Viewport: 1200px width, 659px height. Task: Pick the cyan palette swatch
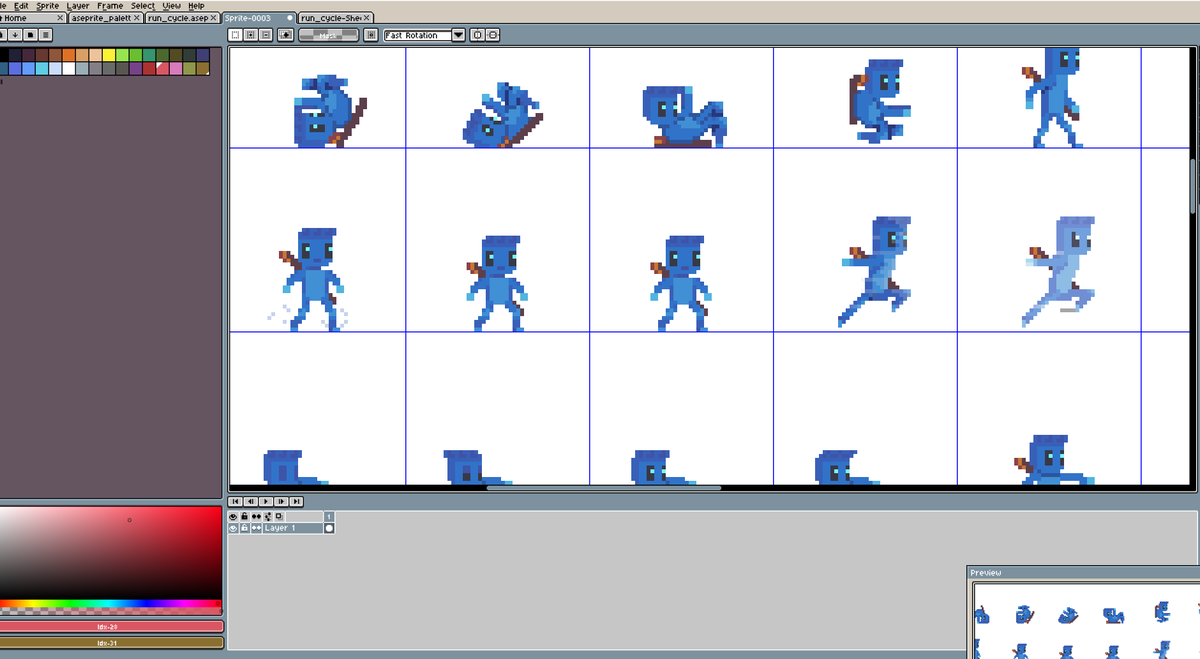click(x=42, y=68)
